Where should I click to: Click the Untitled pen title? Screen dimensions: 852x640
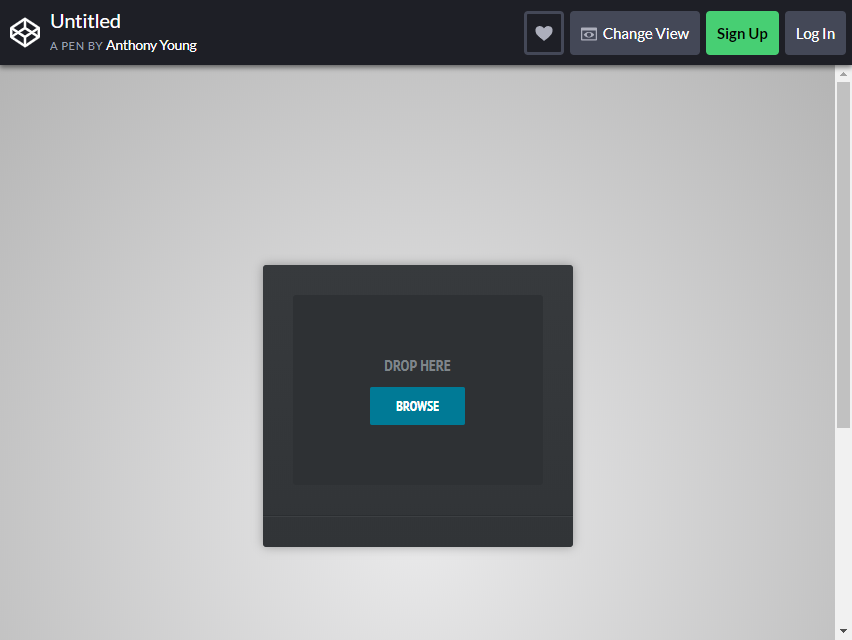(x=85, y=22)
